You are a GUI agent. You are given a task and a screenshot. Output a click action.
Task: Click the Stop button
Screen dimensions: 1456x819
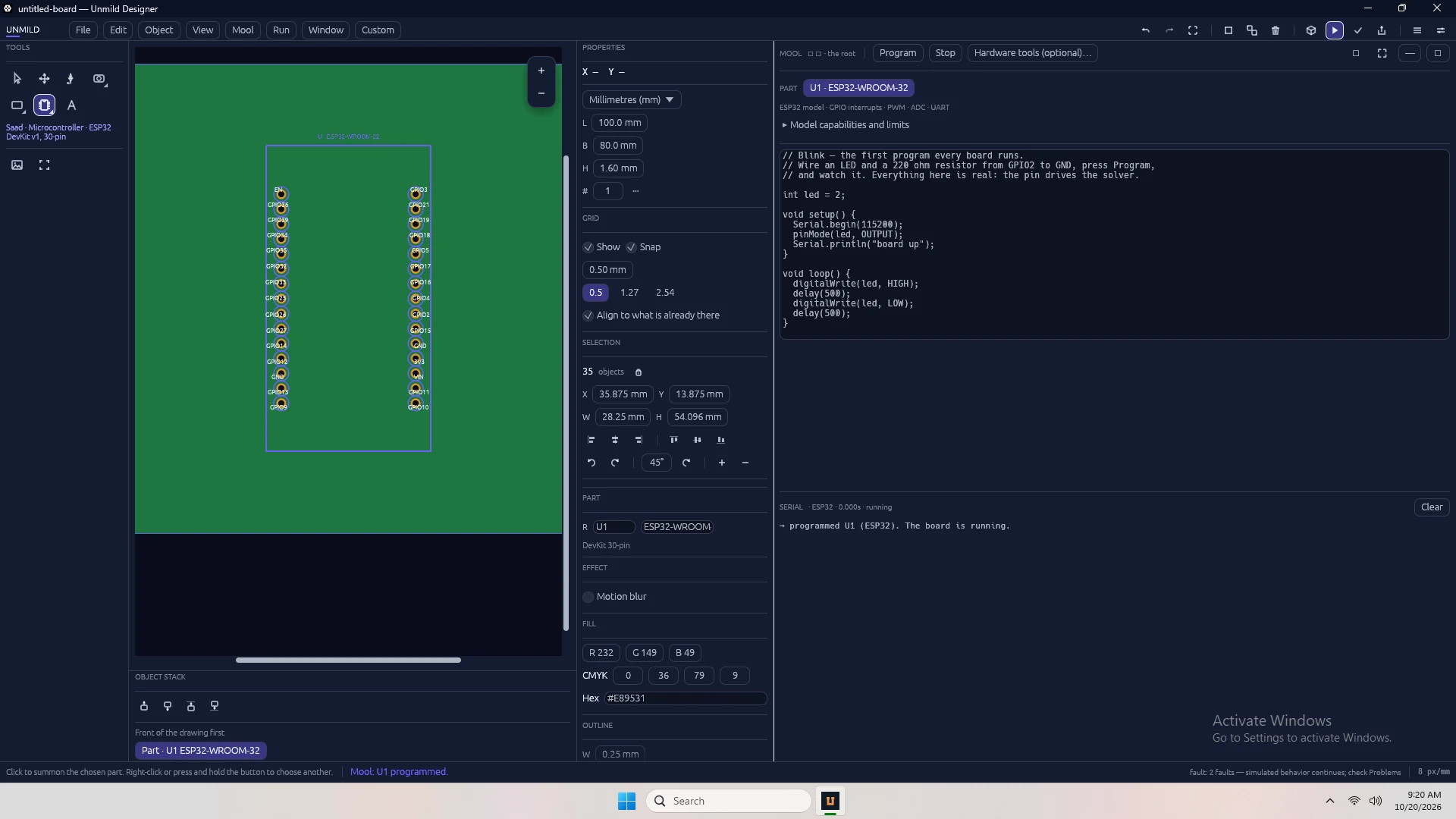[x=945, y=53]
